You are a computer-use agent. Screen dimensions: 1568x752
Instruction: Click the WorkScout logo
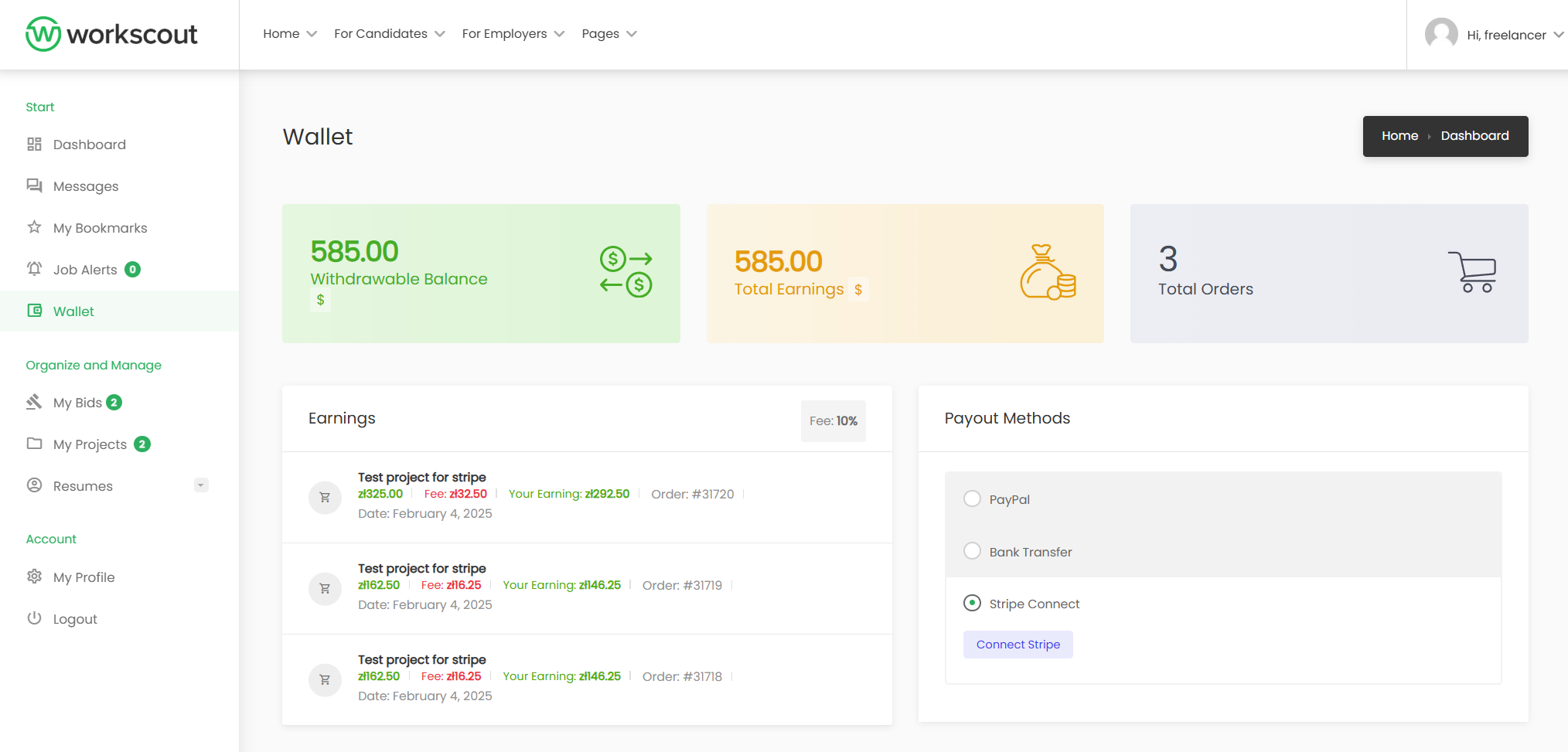click(112, 34)
